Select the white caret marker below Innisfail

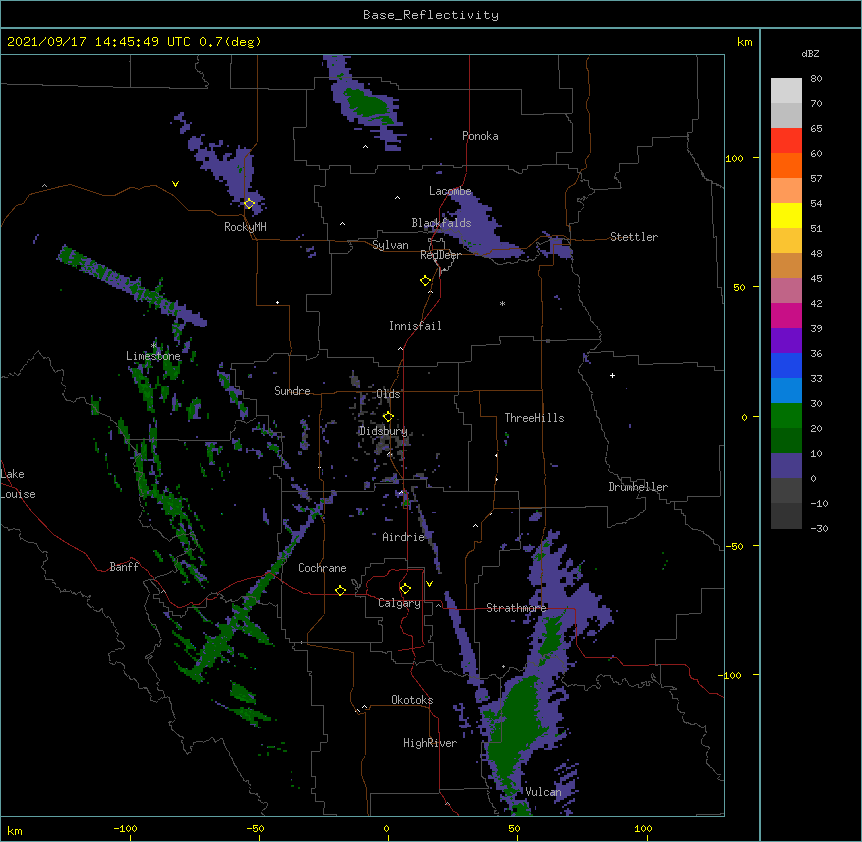(x=400, y=348)
